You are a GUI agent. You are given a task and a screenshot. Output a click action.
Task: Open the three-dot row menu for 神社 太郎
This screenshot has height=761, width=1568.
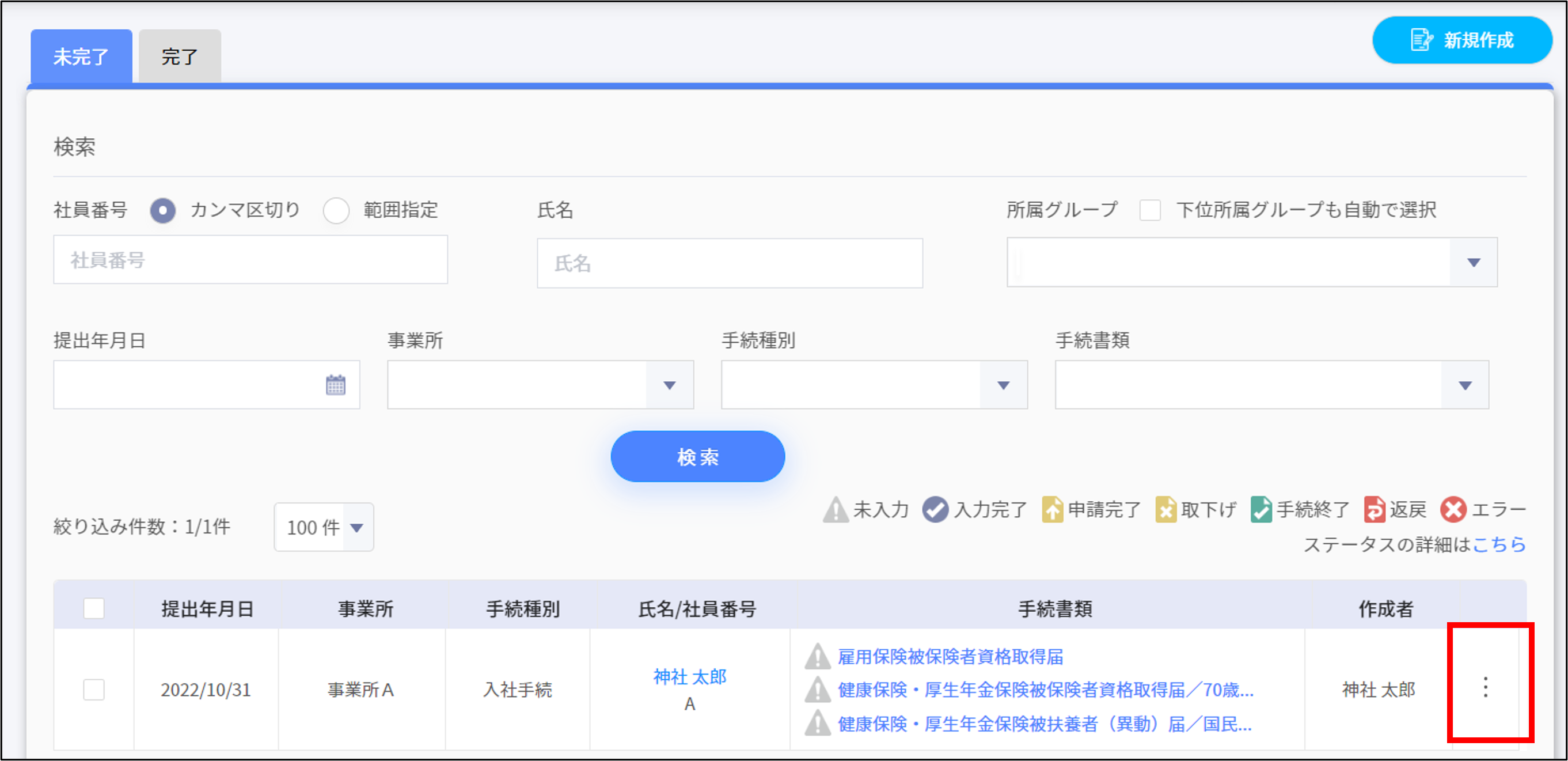coord(1485,687)
